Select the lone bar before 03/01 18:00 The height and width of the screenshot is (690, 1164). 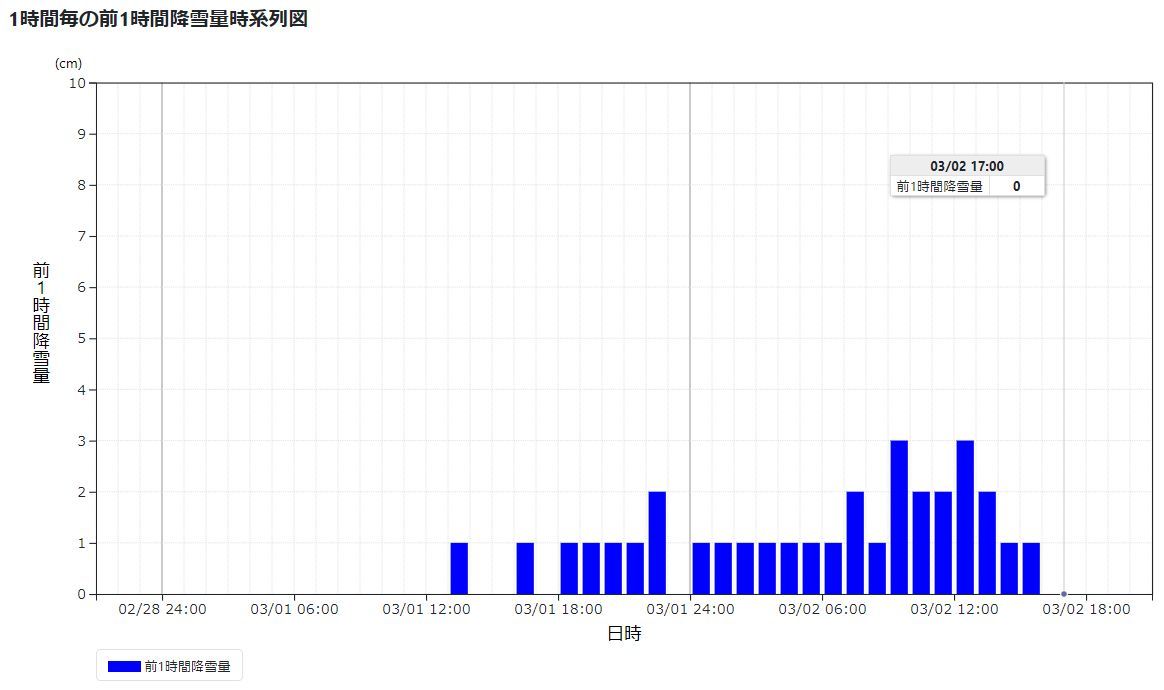pos(525,569)
